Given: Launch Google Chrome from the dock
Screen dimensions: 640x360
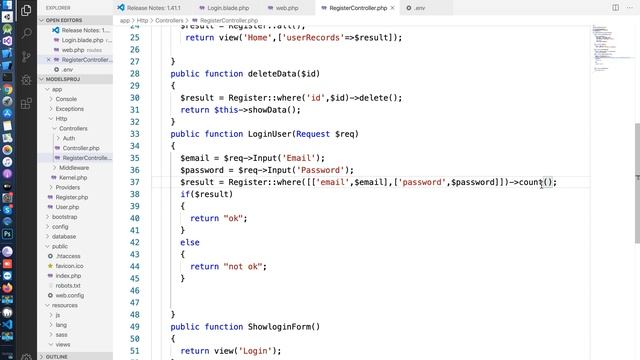Looking at the screenshot, I should coord(7,89).
